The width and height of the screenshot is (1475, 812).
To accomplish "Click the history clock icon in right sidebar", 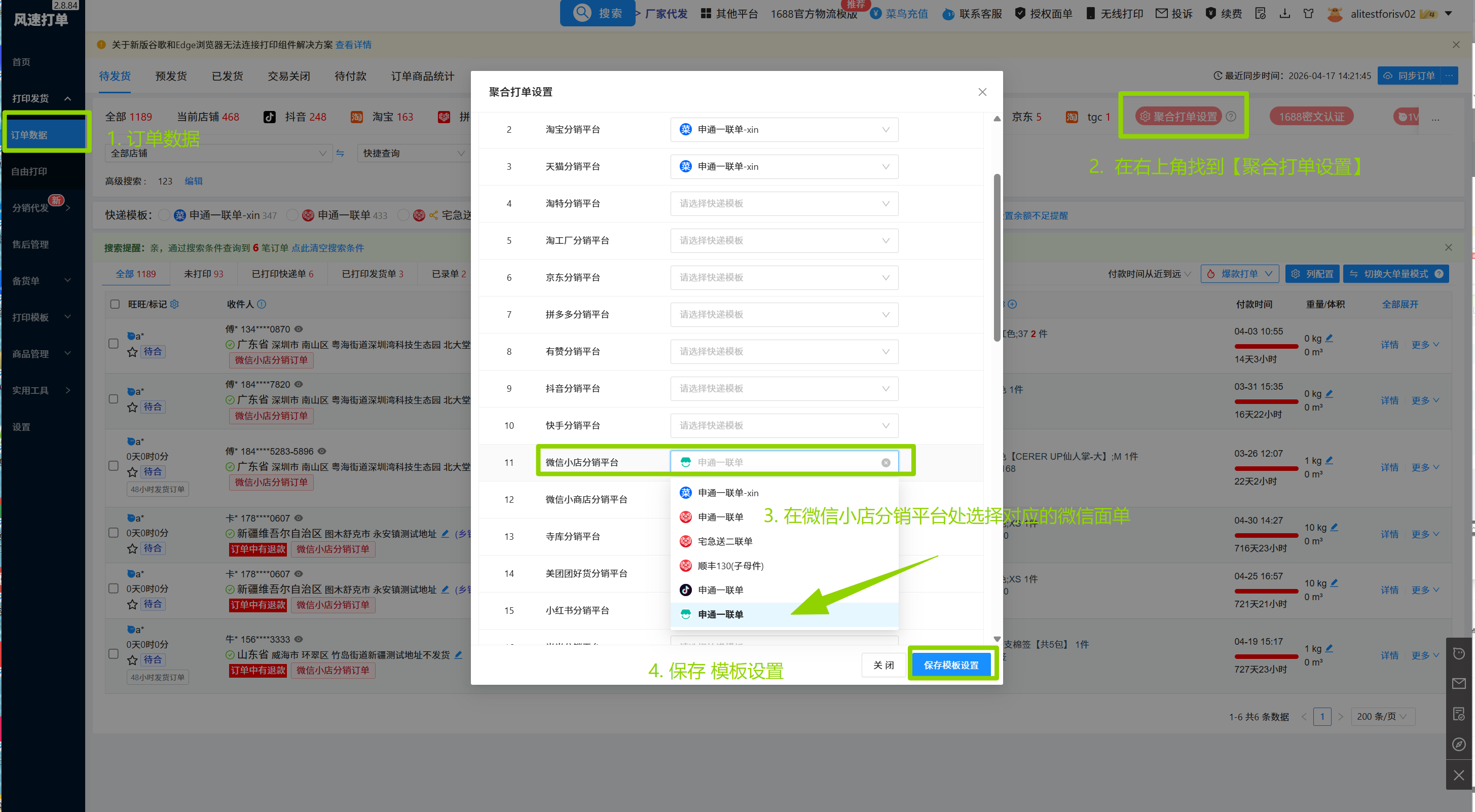I will (x=1459, y=653).
